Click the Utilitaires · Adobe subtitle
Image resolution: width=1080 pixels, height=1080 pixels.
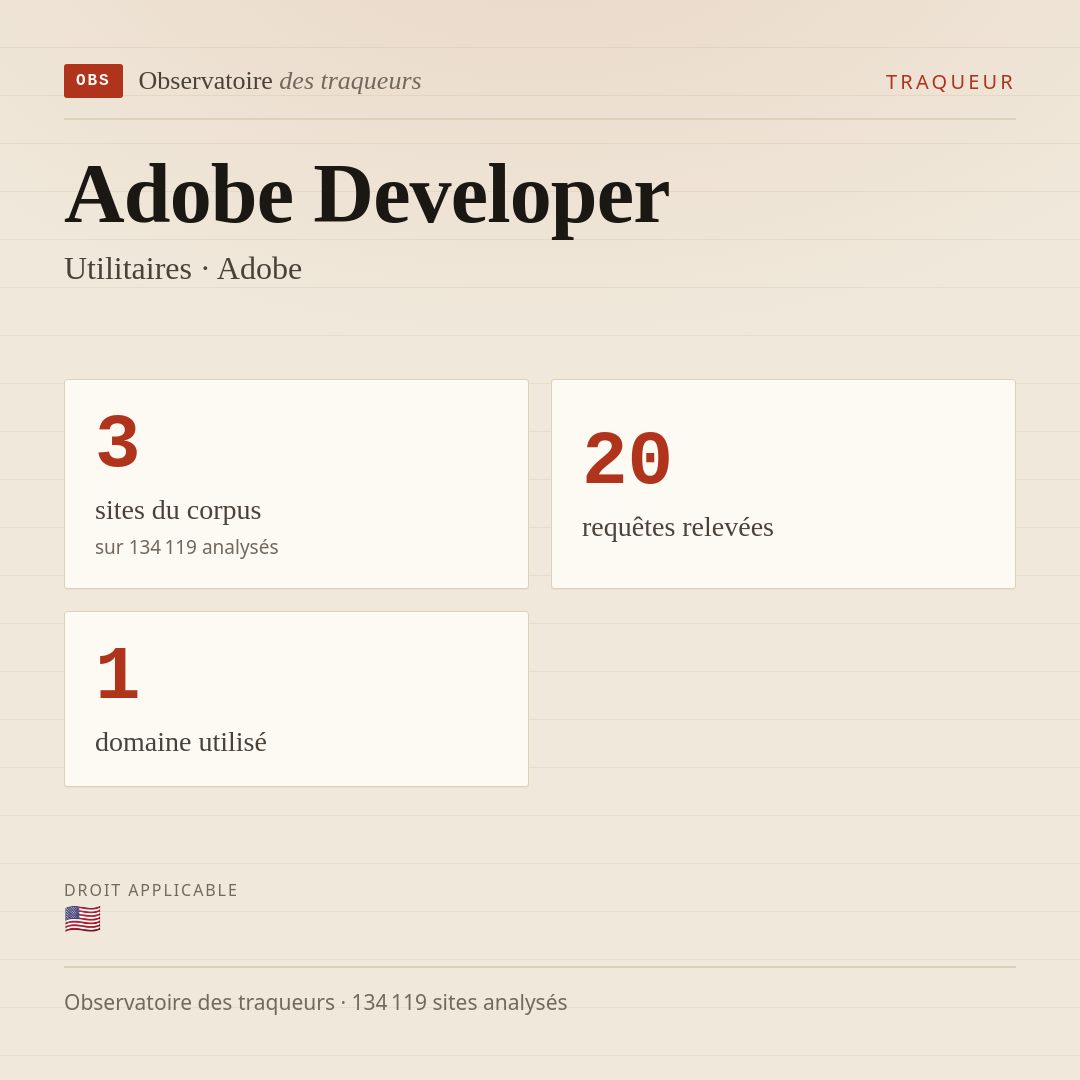(183, 269)
